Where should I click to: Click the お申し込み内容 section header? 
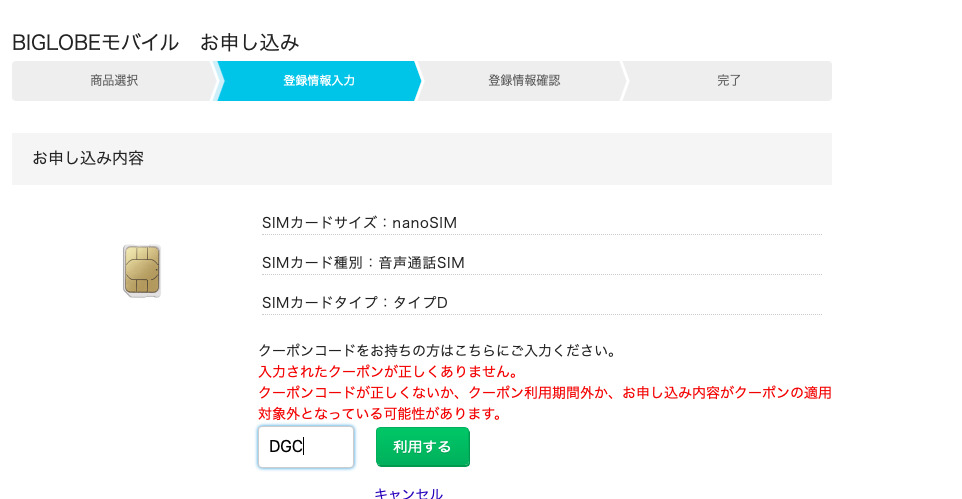click(x=88, y=158)
